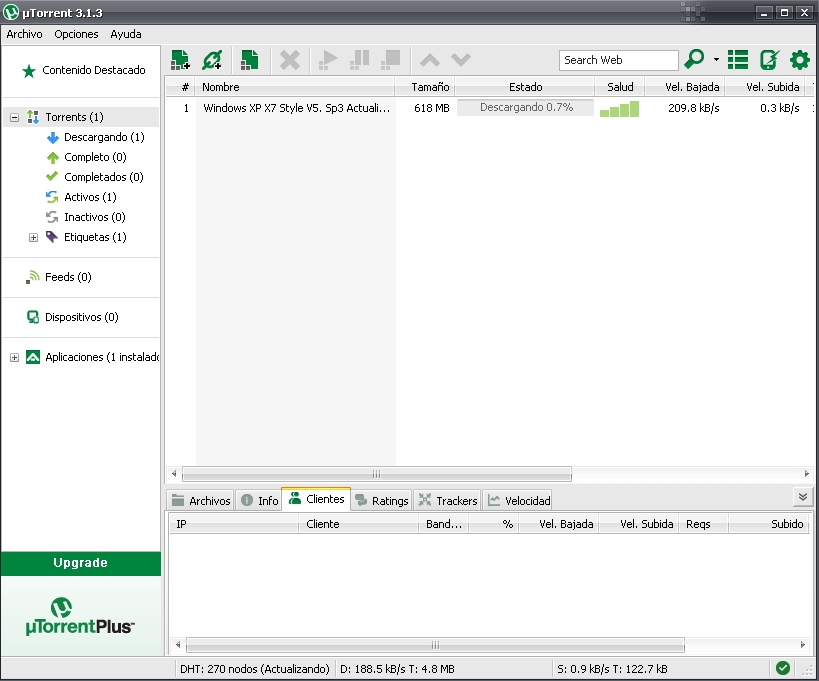The width and height of the screenshot is (819, 681).
Task: Expand the Etiquetas (1) node
Action: click(x=33, y=238)
